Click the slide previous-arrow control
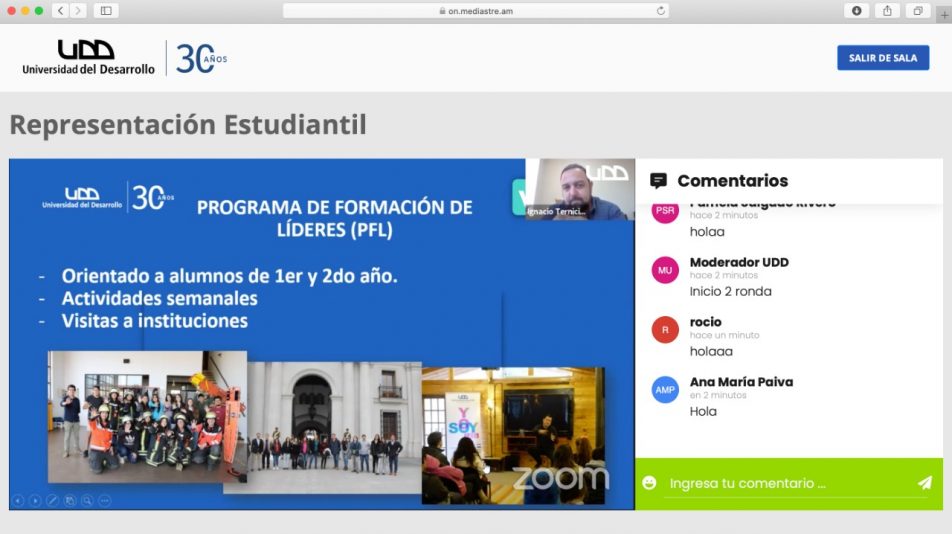The width and height of the screenshot is (952, 534). point(18,501)
